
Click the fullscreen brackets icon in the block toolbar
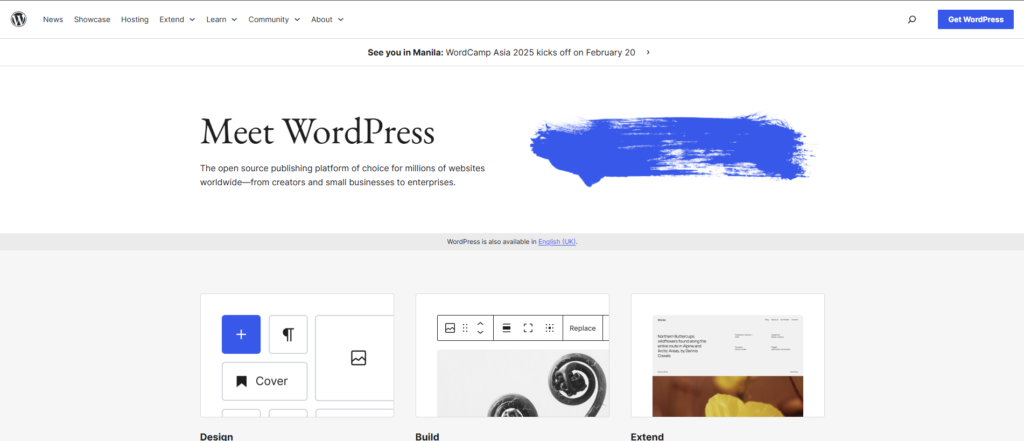[x=528, y=328]
